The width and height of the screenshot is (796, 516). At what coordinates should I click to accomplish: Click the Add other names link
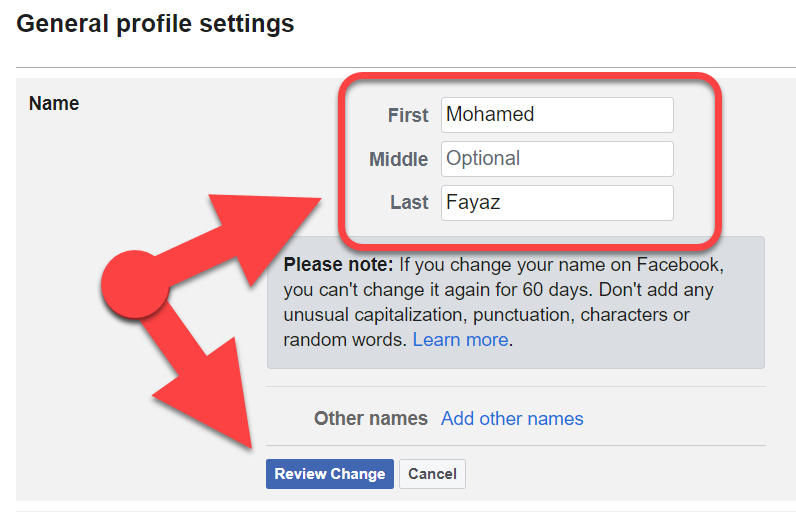pos(512,418)
